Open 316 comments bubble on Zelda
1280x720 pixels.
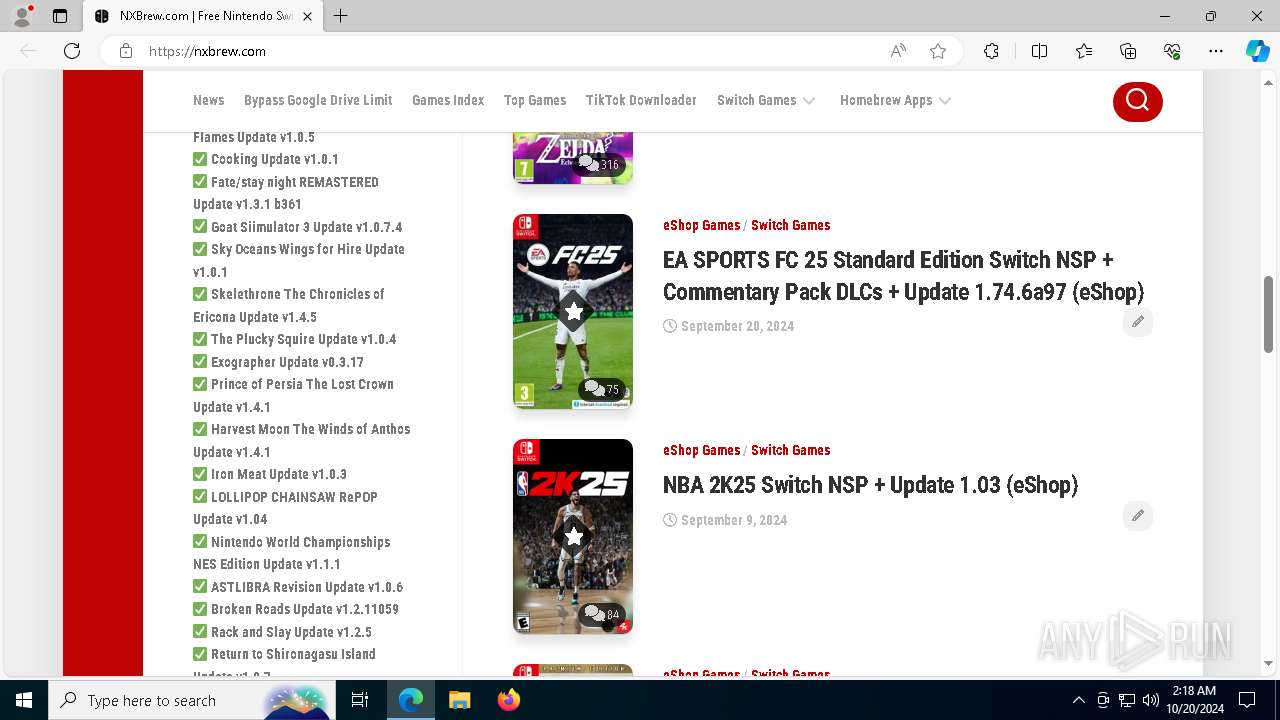pos(598,164)
